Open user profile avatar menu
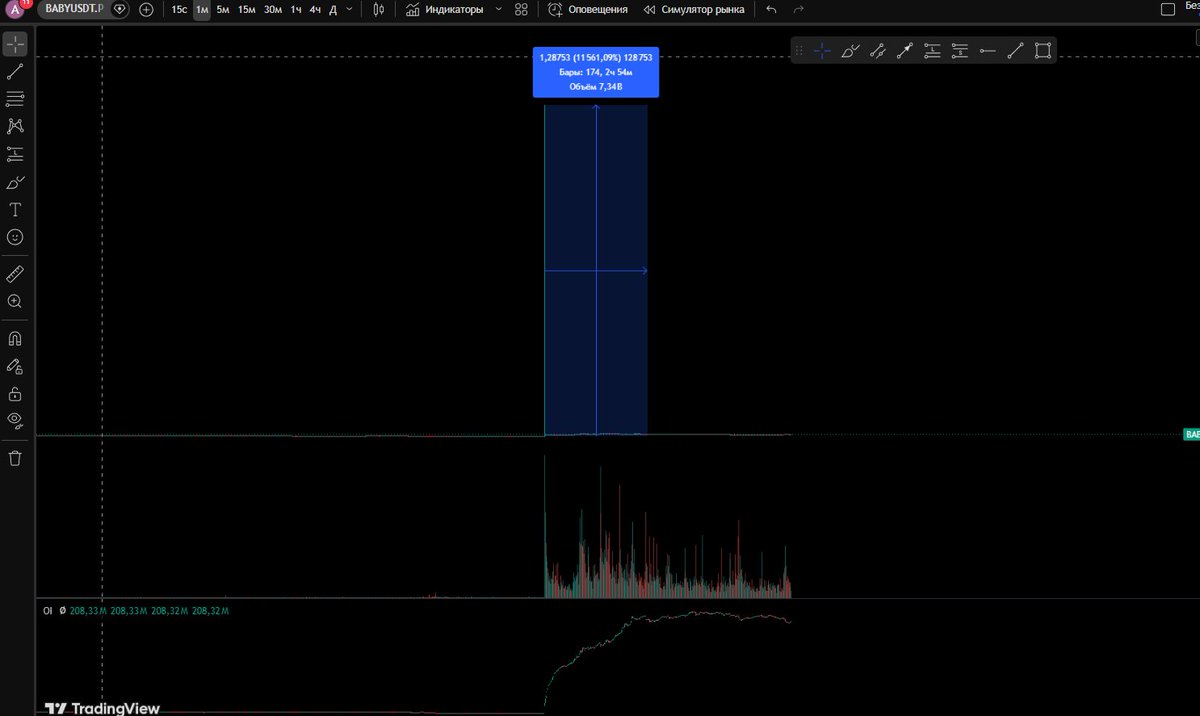Image resolution: width=1200 pixels, height=716 pixels. [x=16, y=9]
